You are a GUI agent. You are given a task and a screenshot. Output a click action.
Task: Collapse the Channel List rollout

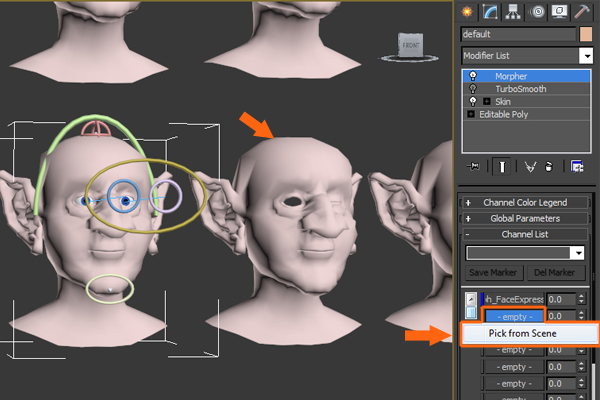pyautogui.click(x=524, y=234)
